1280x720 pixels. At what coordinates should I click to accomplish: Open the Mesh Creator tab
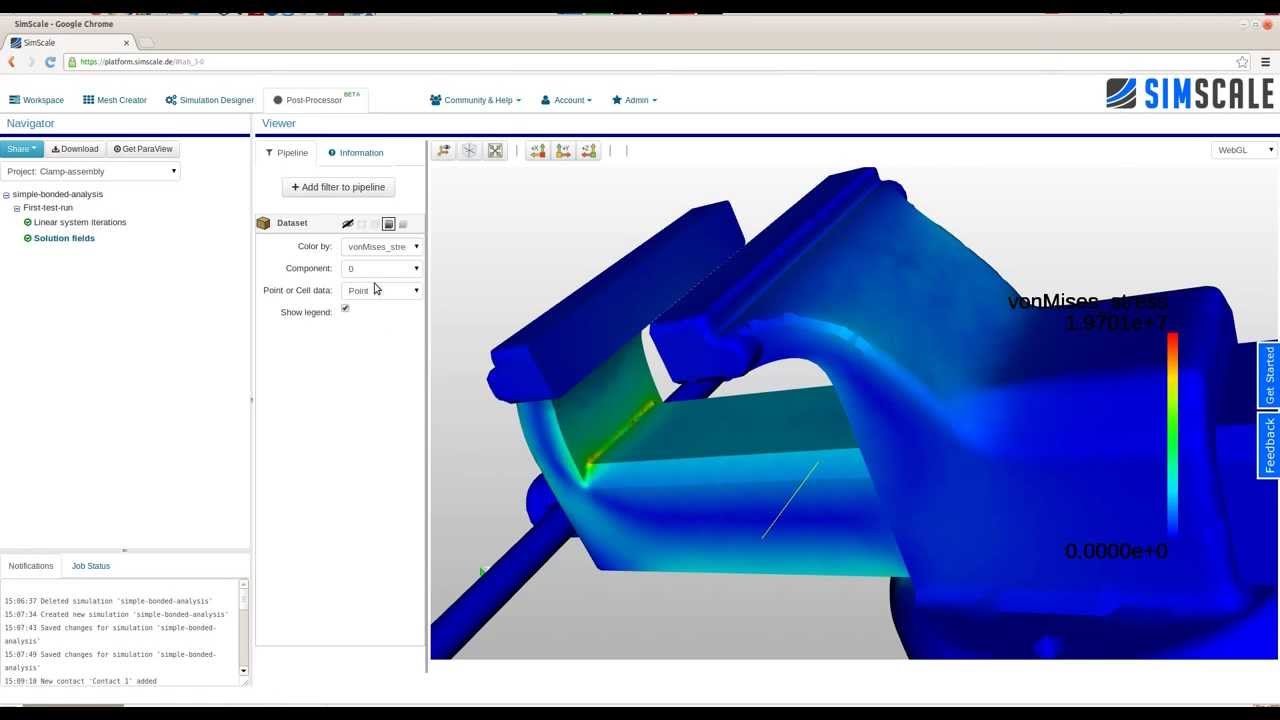click(x=115, y=100)
